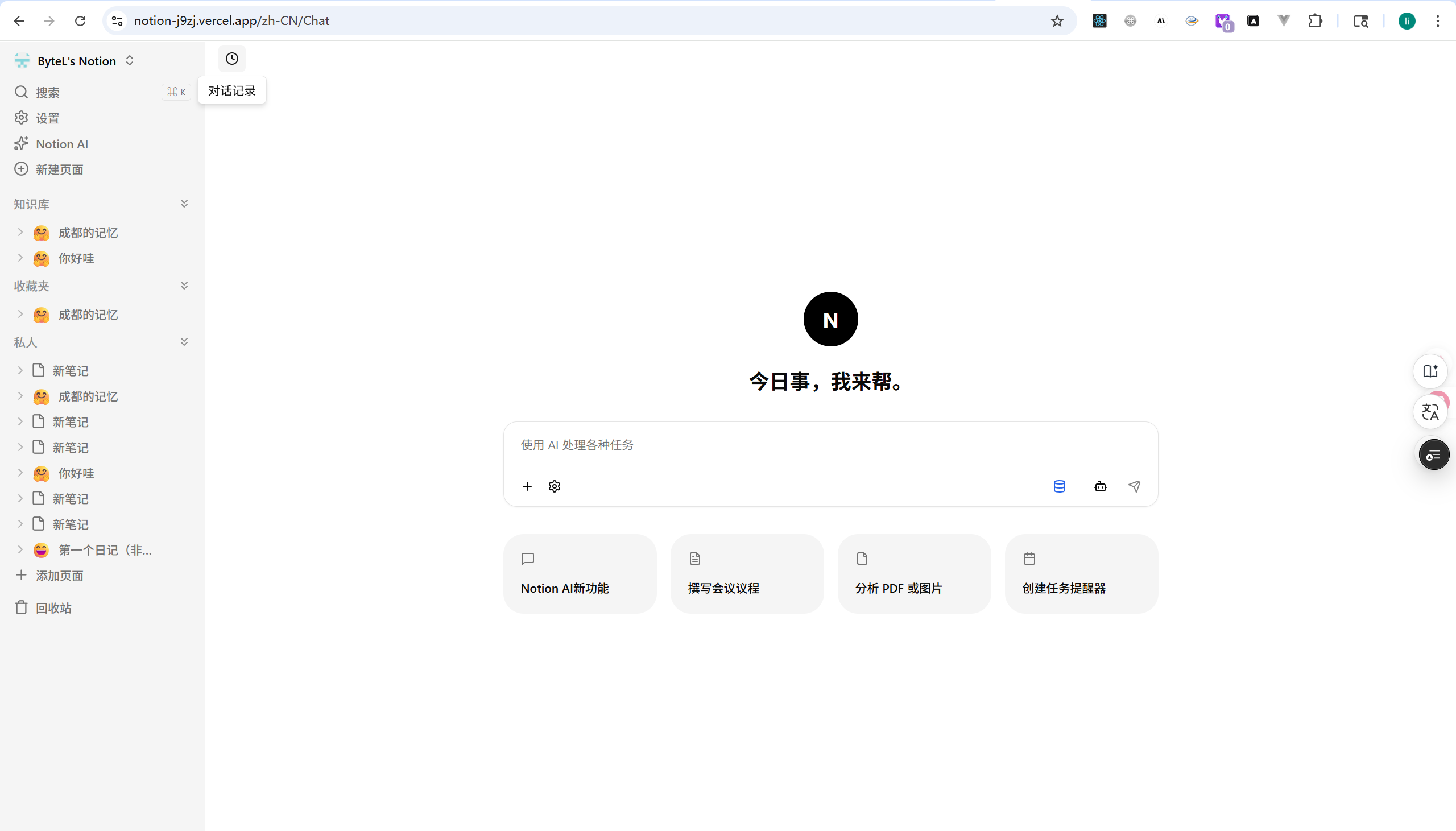
Task: Open Notion AI from the sidebar
Action: (61, 144)
